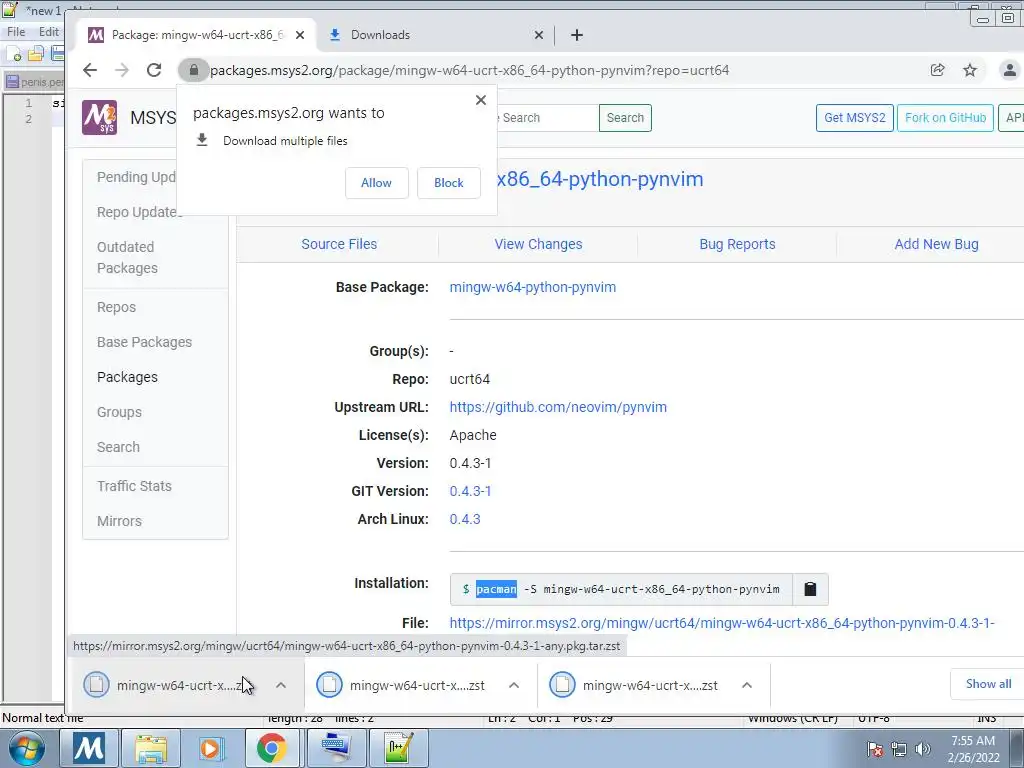Open the mirror.msys2.org file download link
1024x768 pixels.
point(722,623)
